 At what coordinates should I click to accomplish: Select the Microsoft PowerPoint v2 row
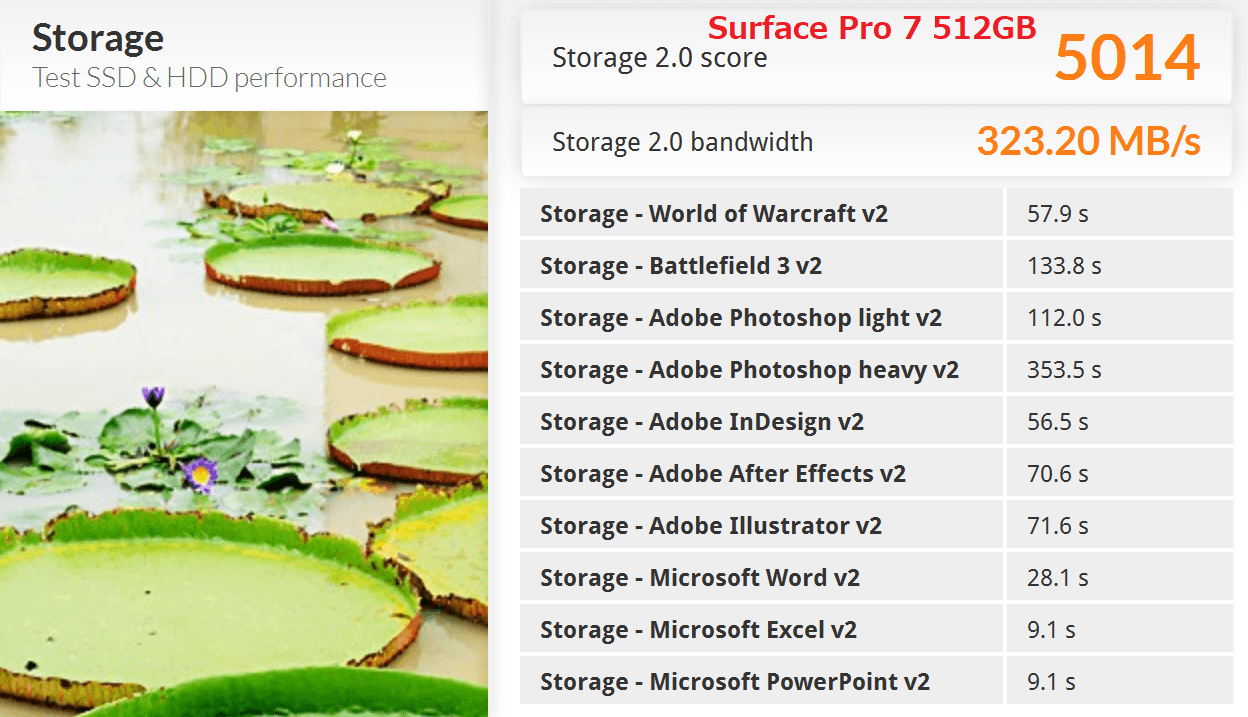[x=875, y=682]
